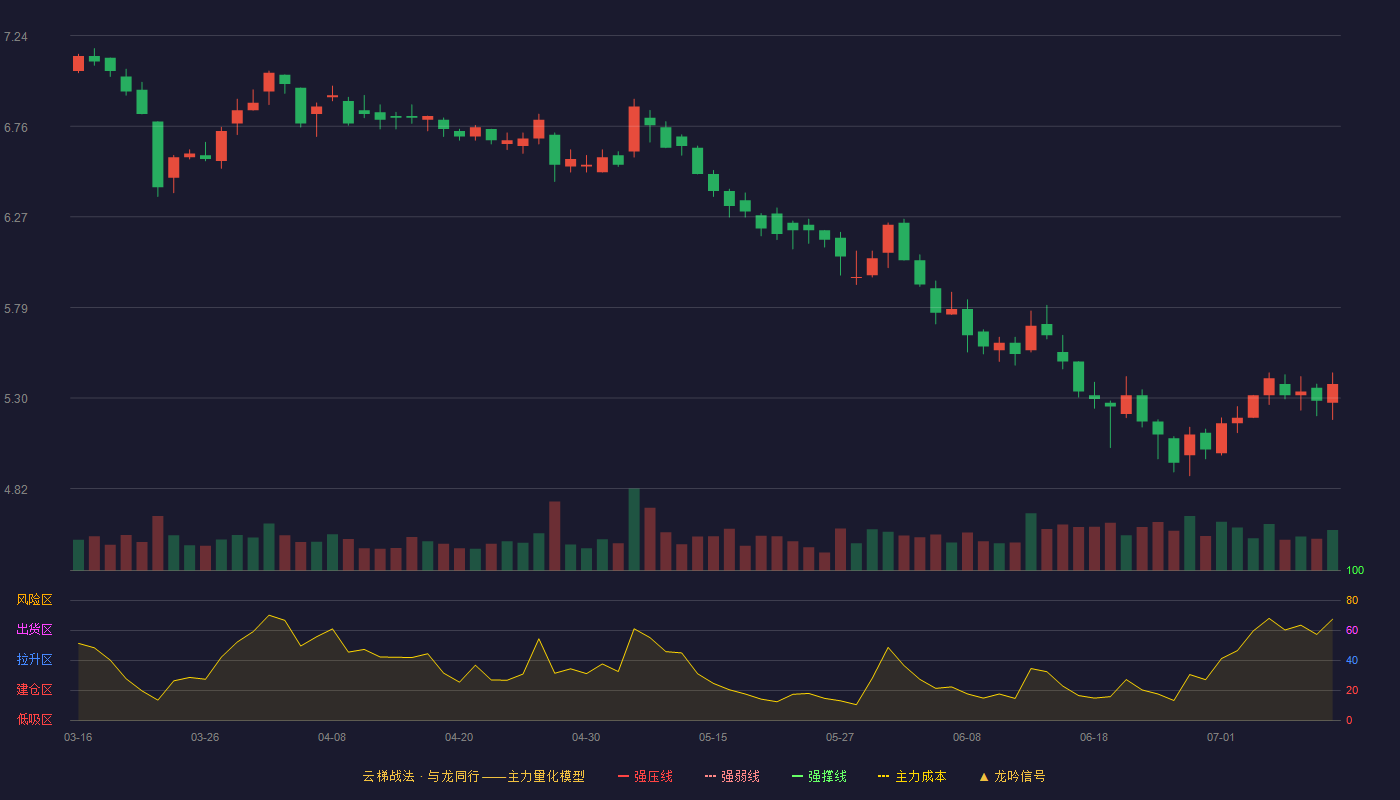1400x800 pixels.
Task: Toggle the 主力成本 legend item
Action: coord(912,776)
